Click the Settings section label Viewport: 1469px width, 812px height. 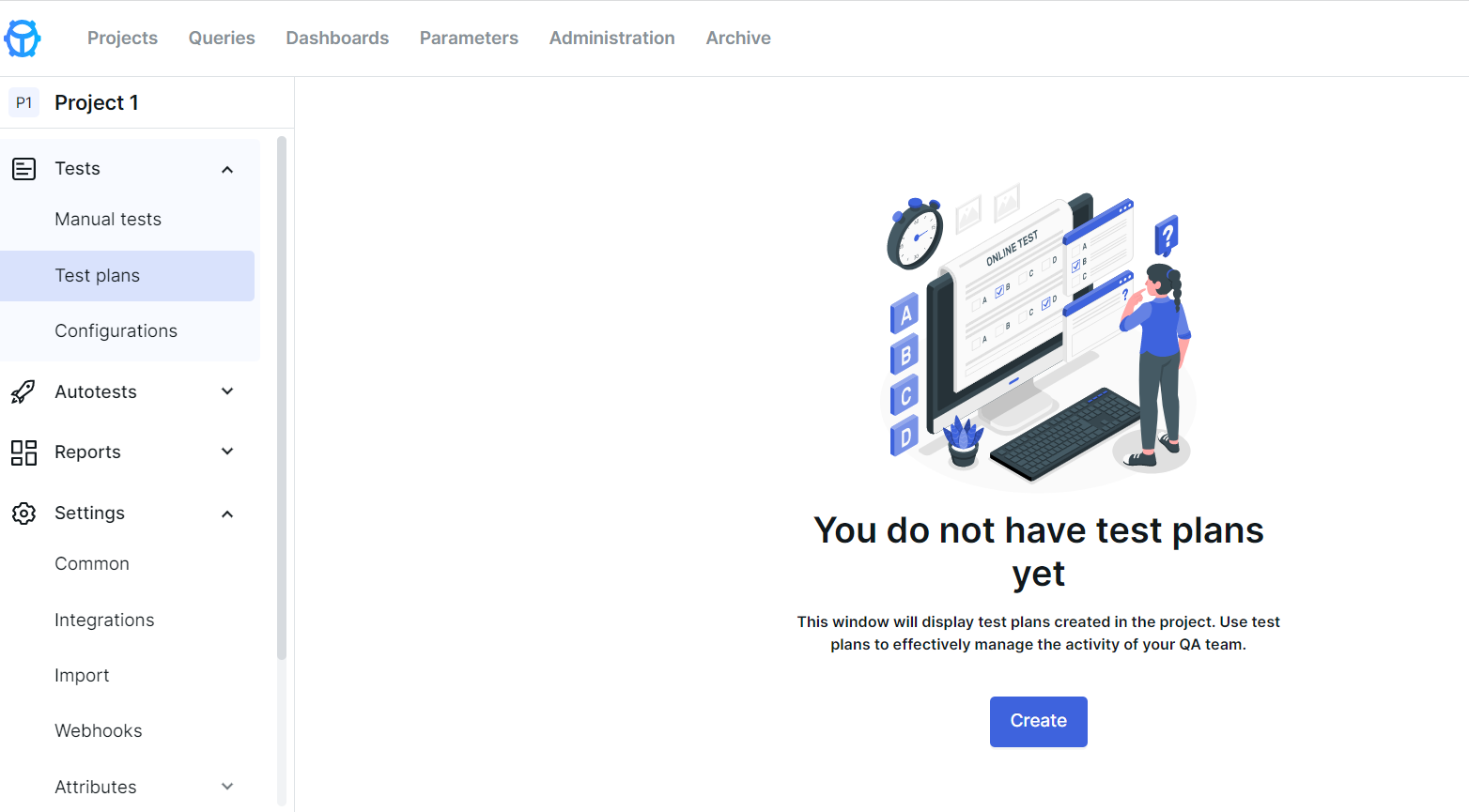point(89,513)
